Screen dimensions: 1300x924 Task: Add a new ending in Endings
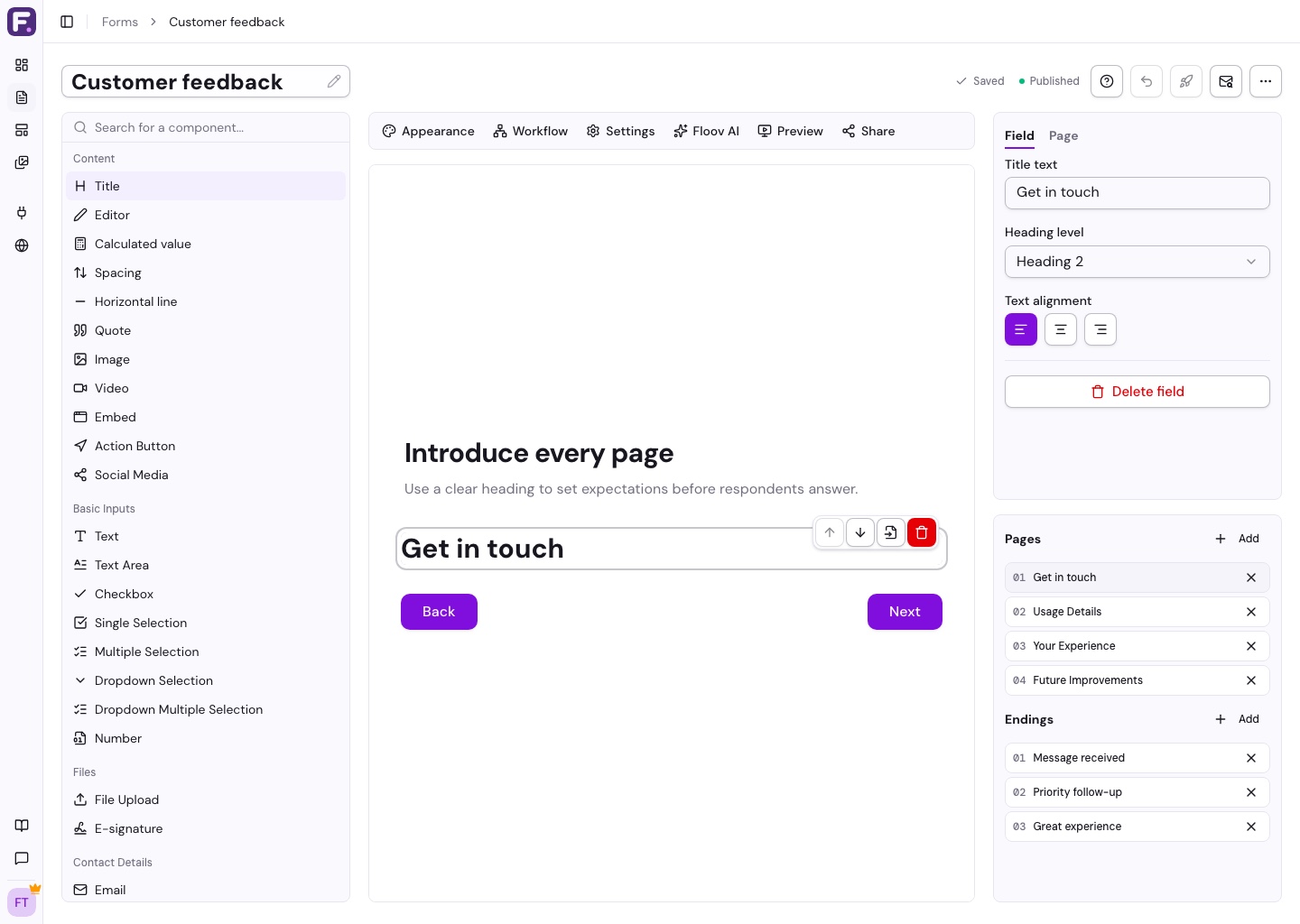1238,719
